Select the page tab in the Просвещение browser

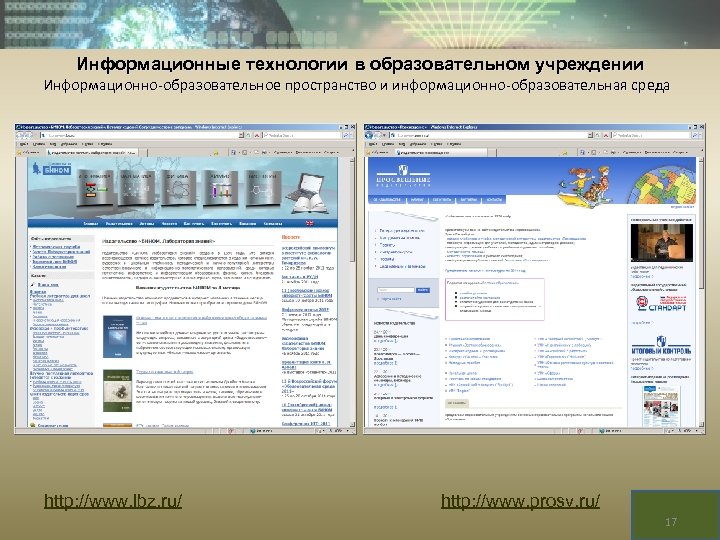pos(441,152)
